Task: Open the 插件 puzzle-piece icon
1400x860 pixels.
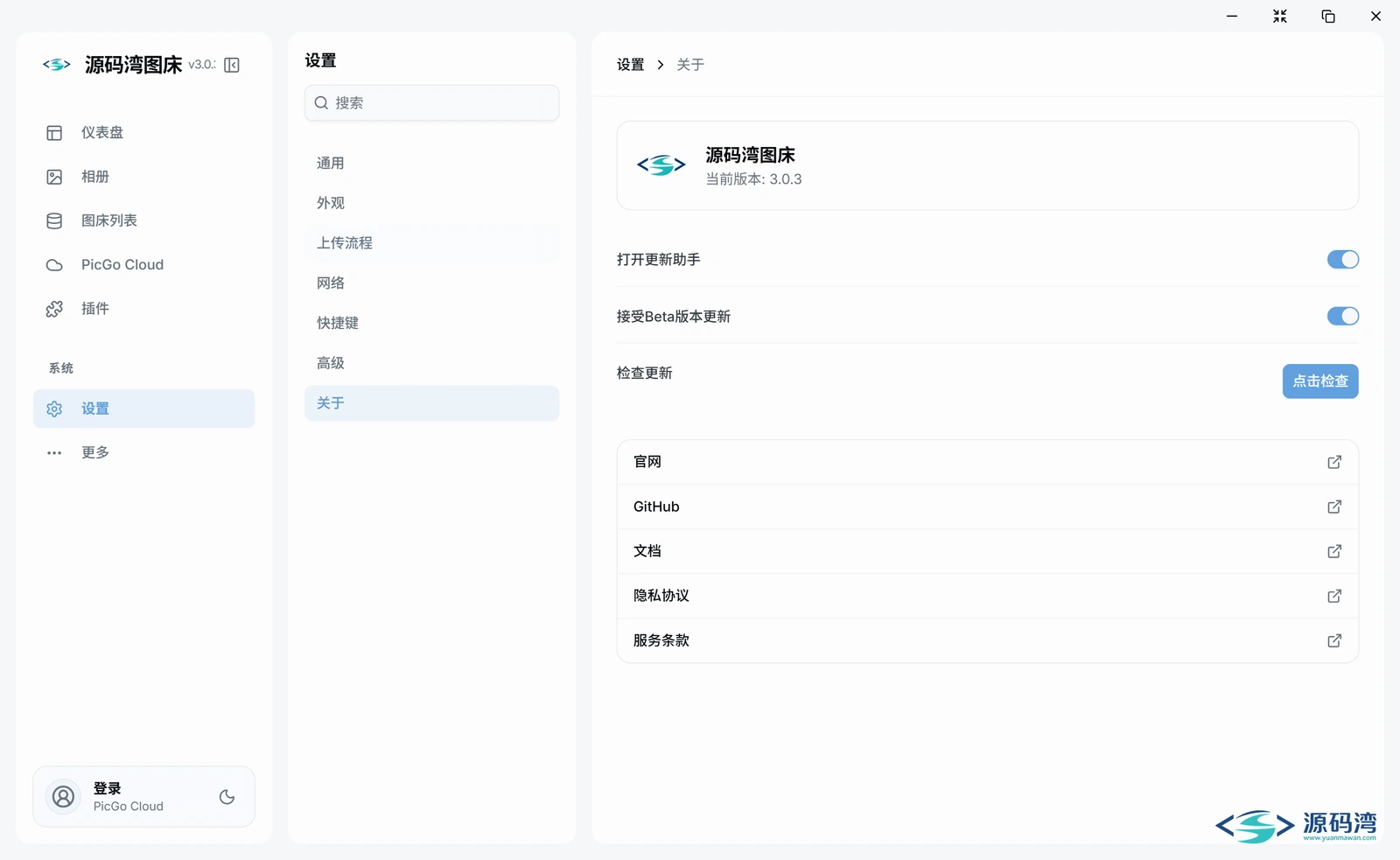Action: point(54,309)
